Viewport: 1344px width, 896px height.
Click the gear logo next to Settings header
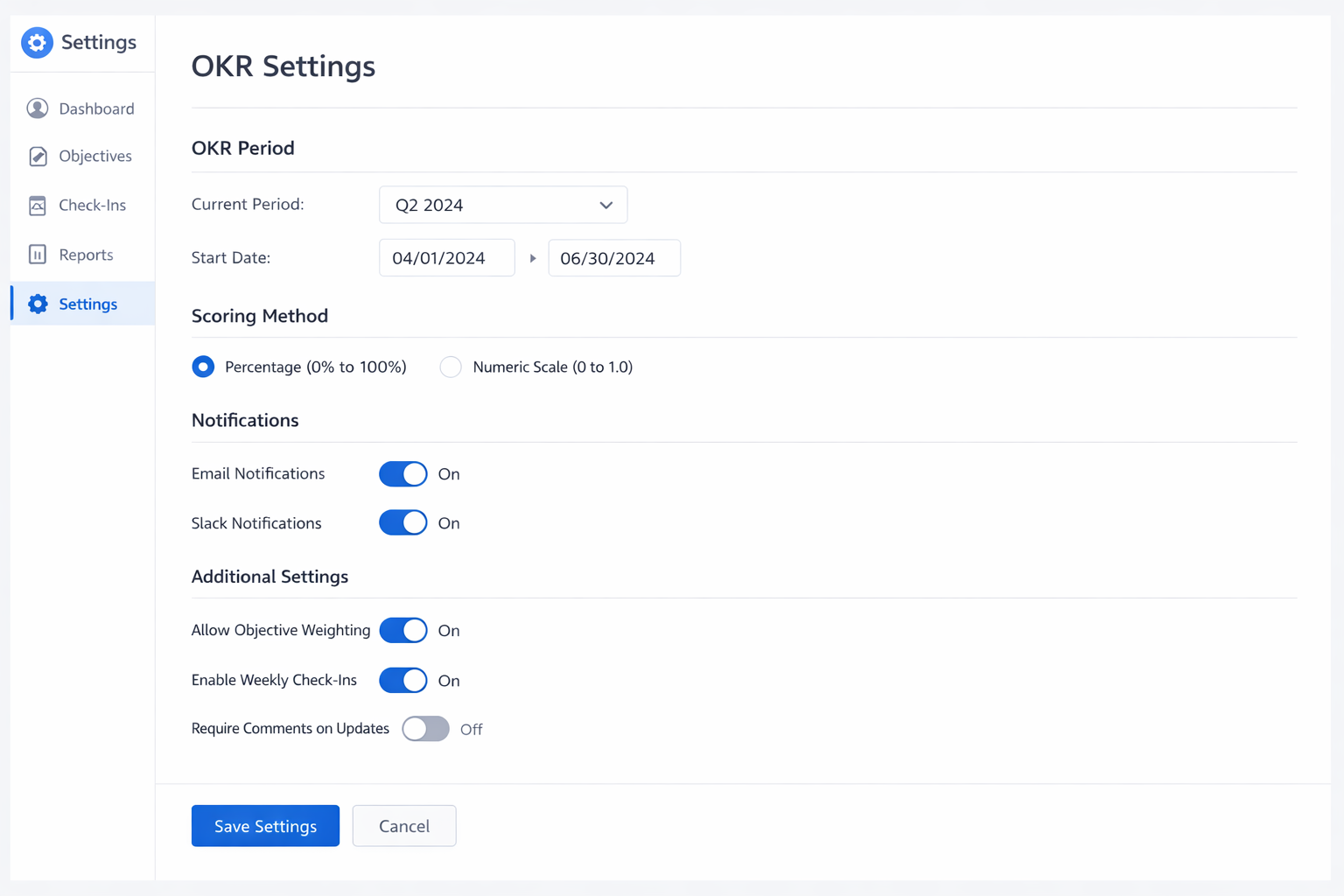coord(37,42)
